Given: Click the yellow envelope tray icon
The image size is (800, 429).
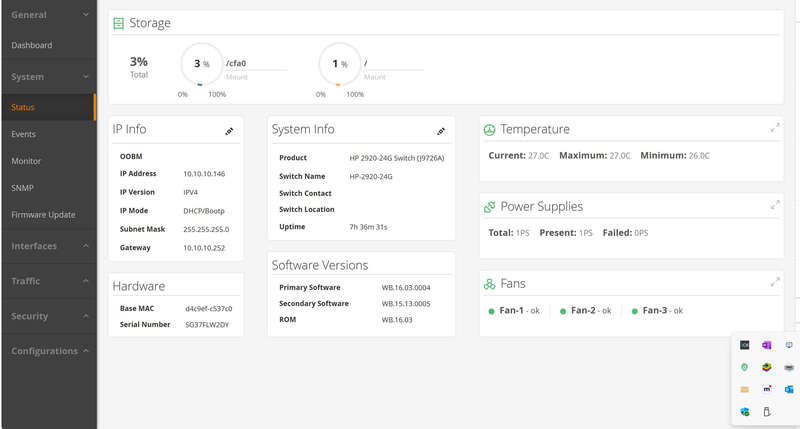Looking at the screenshot, I should point(745,389).
